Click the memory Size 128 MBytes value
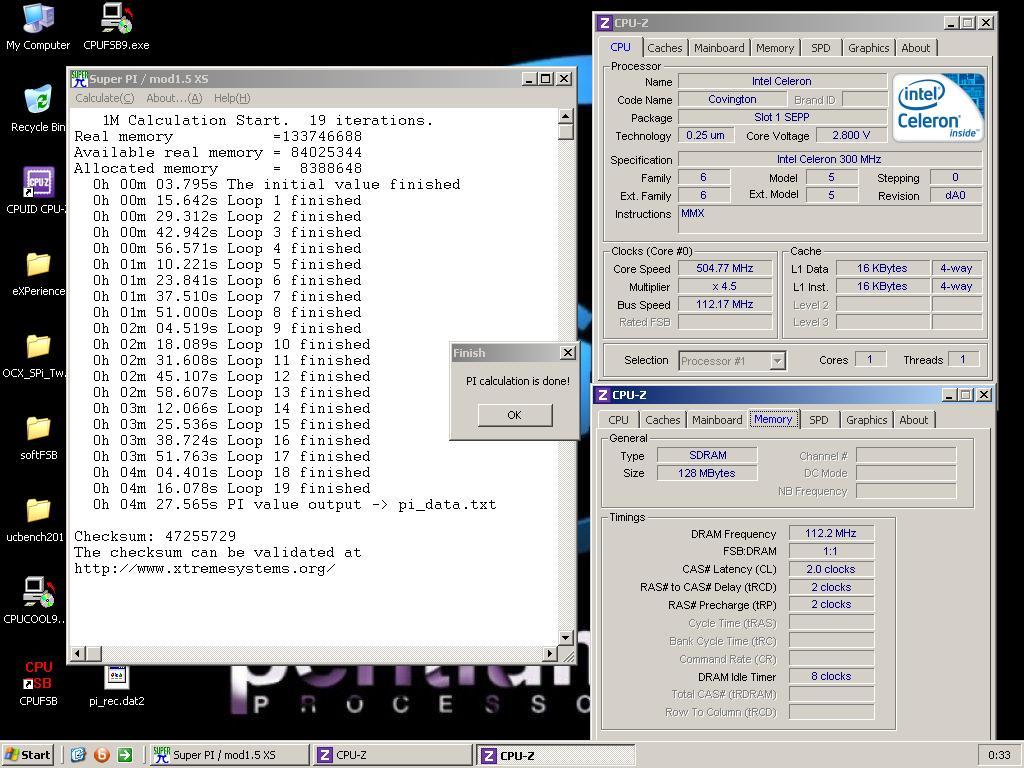Screen dimensions: 1024x768 pos(707,473)
